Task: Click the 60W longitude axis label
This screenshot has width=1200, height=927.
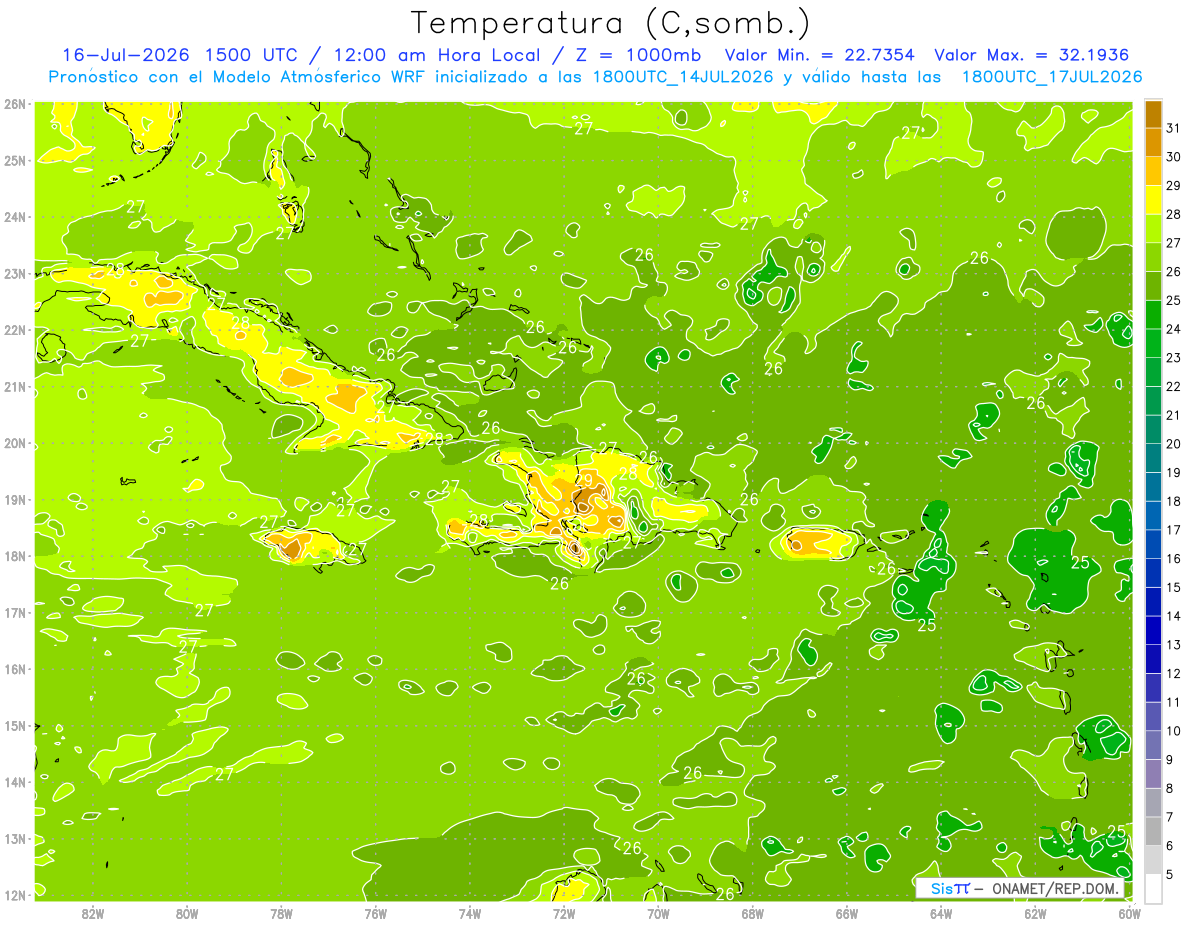Action: [1130, 913]
